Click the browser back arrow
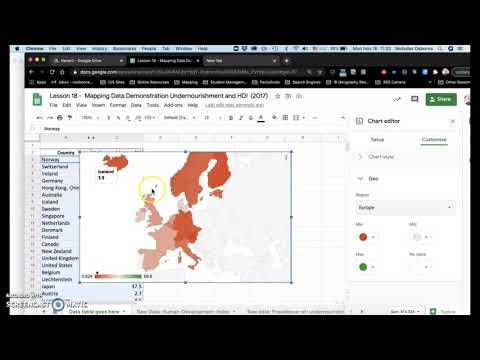480x360 pixels. click(x=32, y=72)
